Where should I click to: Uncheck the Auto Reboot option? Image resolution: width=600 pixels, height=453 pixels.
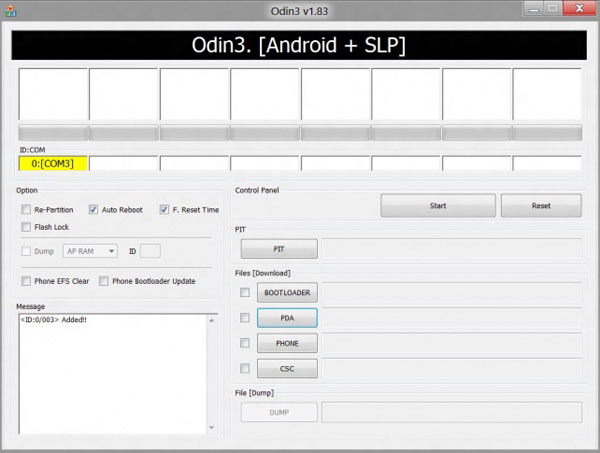point(93,209)
